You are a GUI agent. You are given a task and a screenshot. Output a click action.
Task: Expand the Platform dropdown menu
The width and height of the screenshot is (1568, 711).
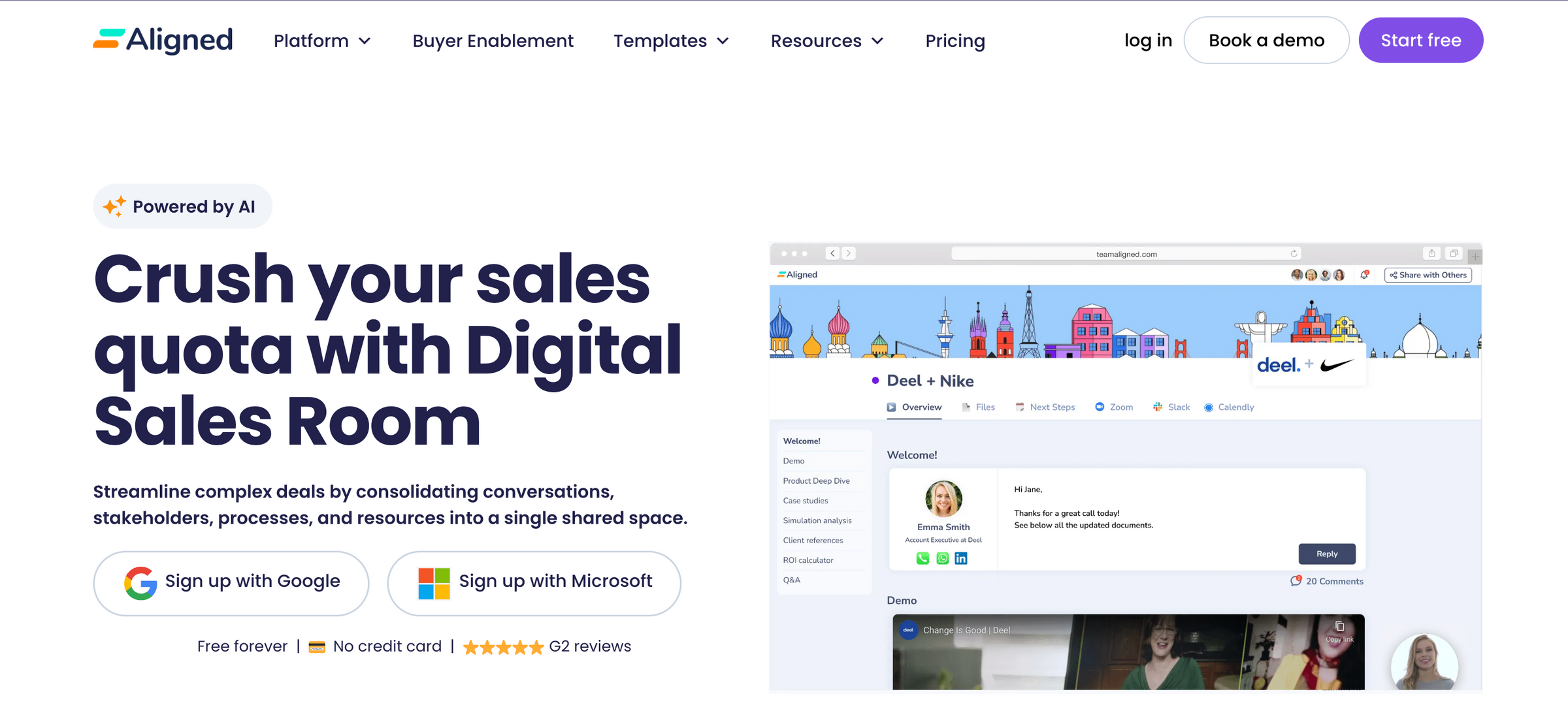(x=322, y=40)
